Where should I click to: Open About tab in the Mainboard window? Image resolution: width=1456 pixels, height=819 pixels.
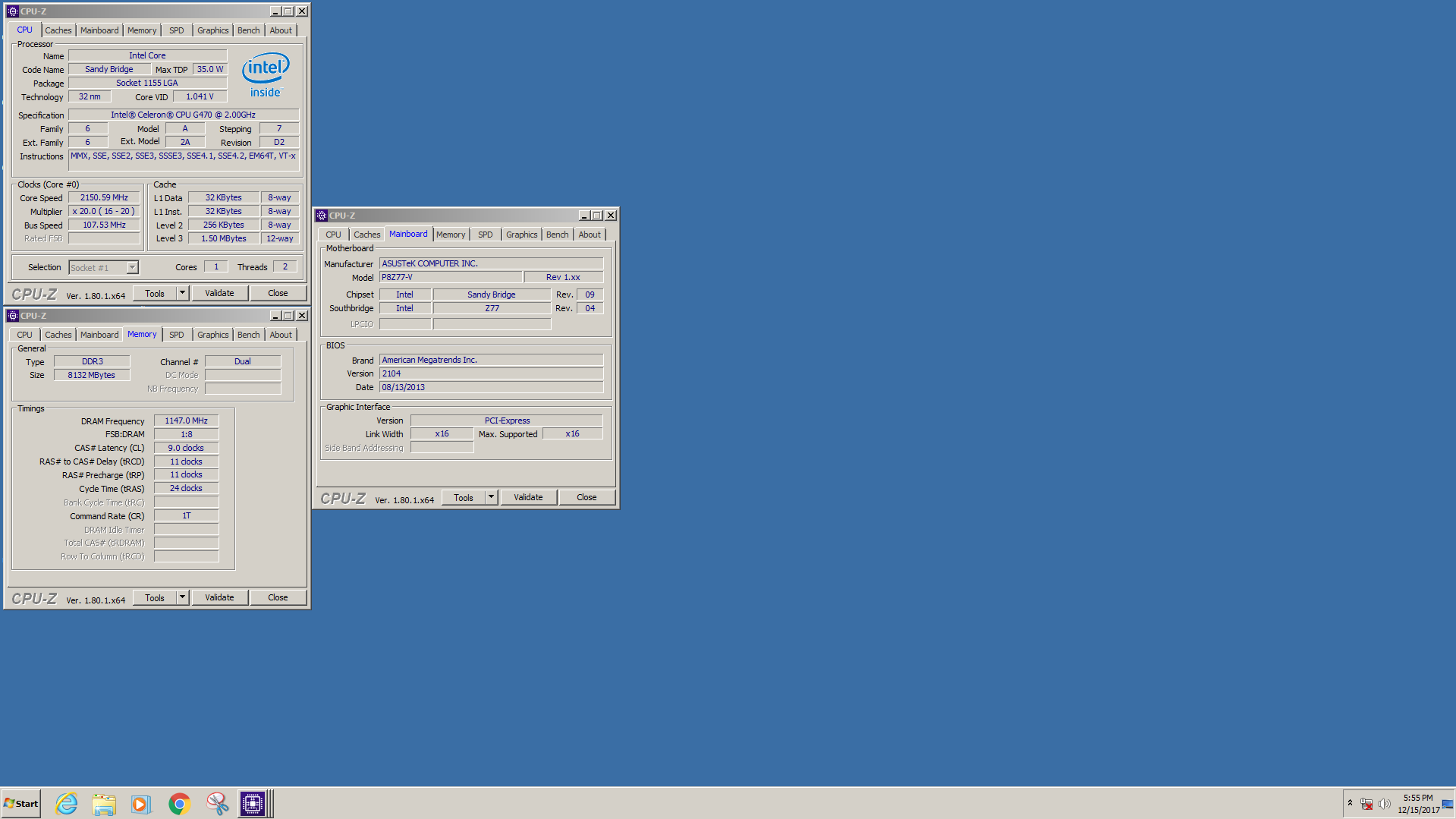point(590,235)
